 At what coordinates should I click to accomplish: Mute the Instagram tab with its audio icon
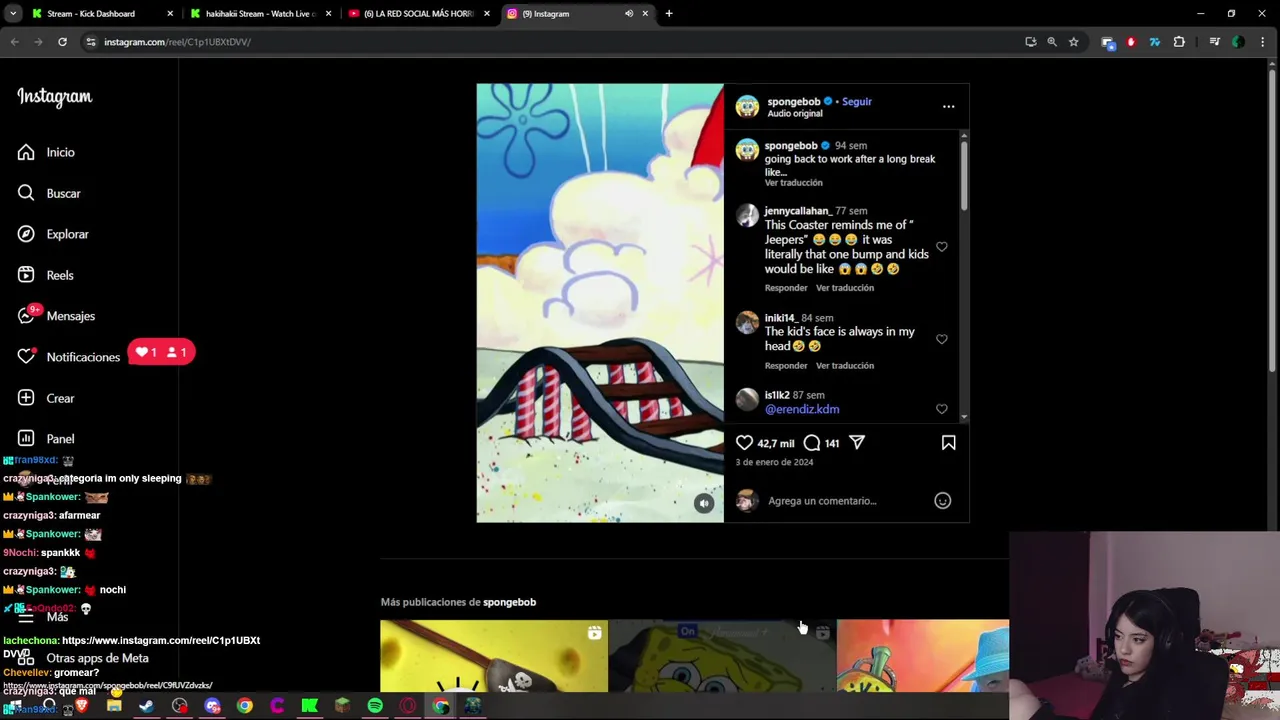tap(629, 14)
